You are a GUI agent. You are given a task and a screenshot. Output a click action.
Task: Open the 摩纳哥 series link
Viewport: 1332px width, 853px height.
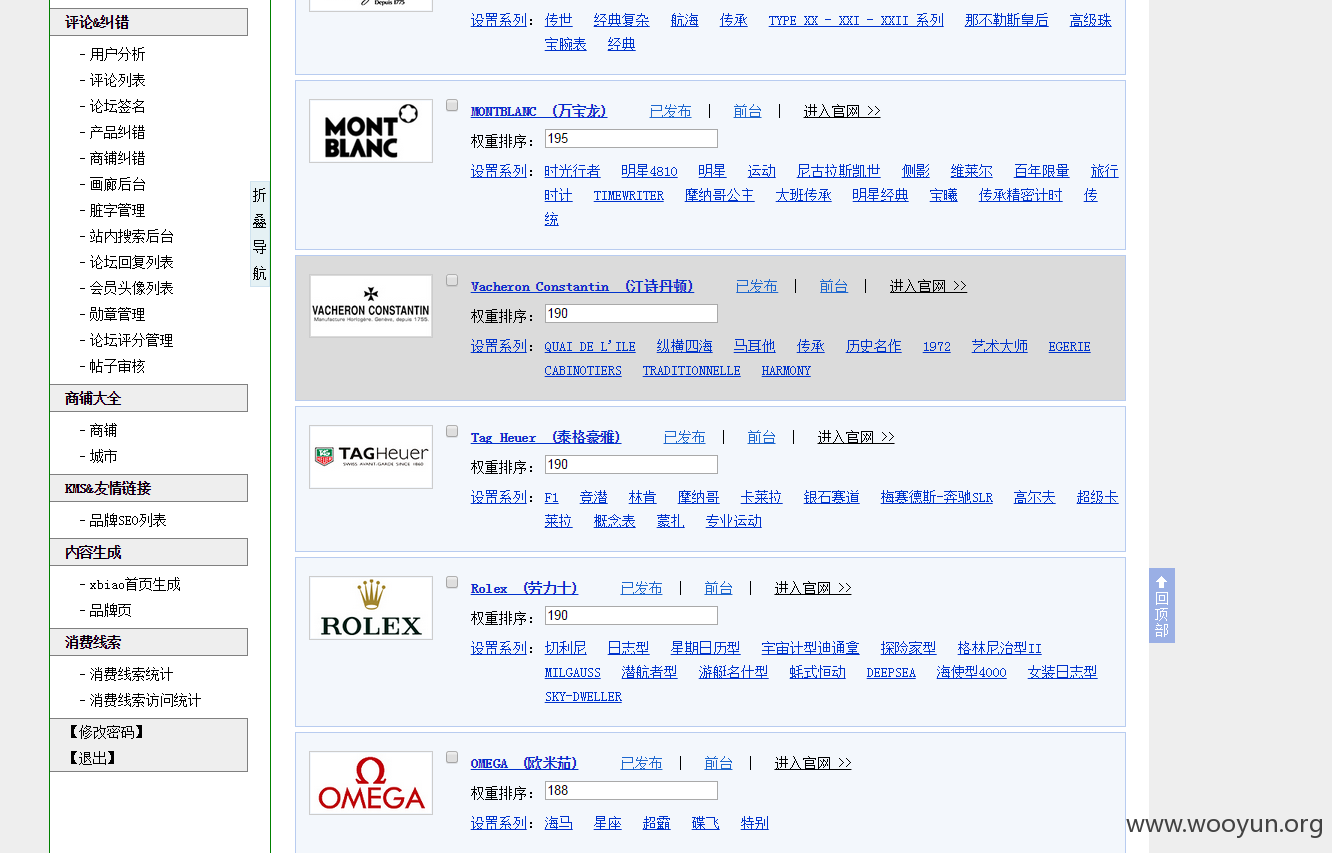(x=698, y=497)
